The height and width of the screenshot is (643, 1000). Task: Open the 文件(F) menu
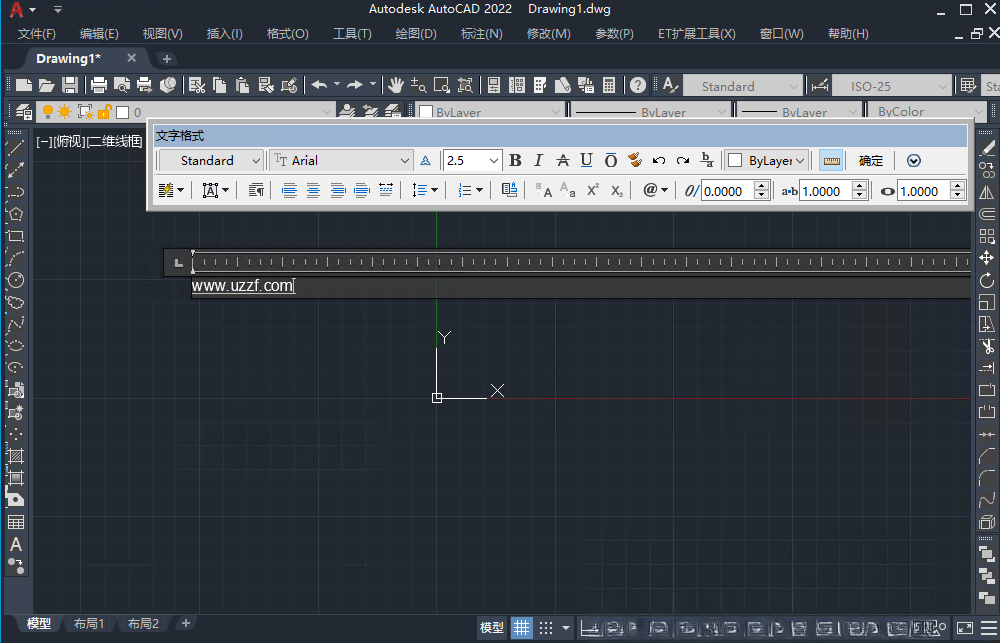tap(36, 34)
